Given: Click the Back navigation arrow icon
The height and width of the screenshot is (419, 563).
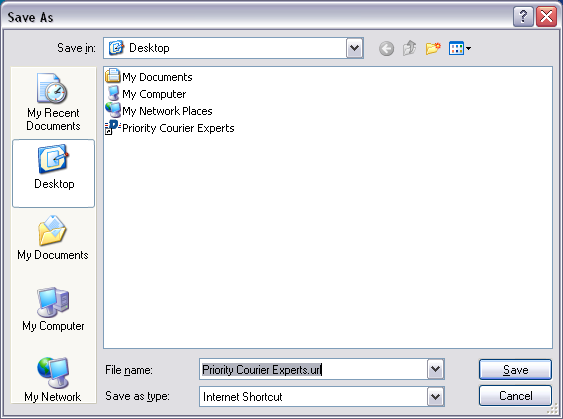Looking at the screenshot, I should point(386,48).
